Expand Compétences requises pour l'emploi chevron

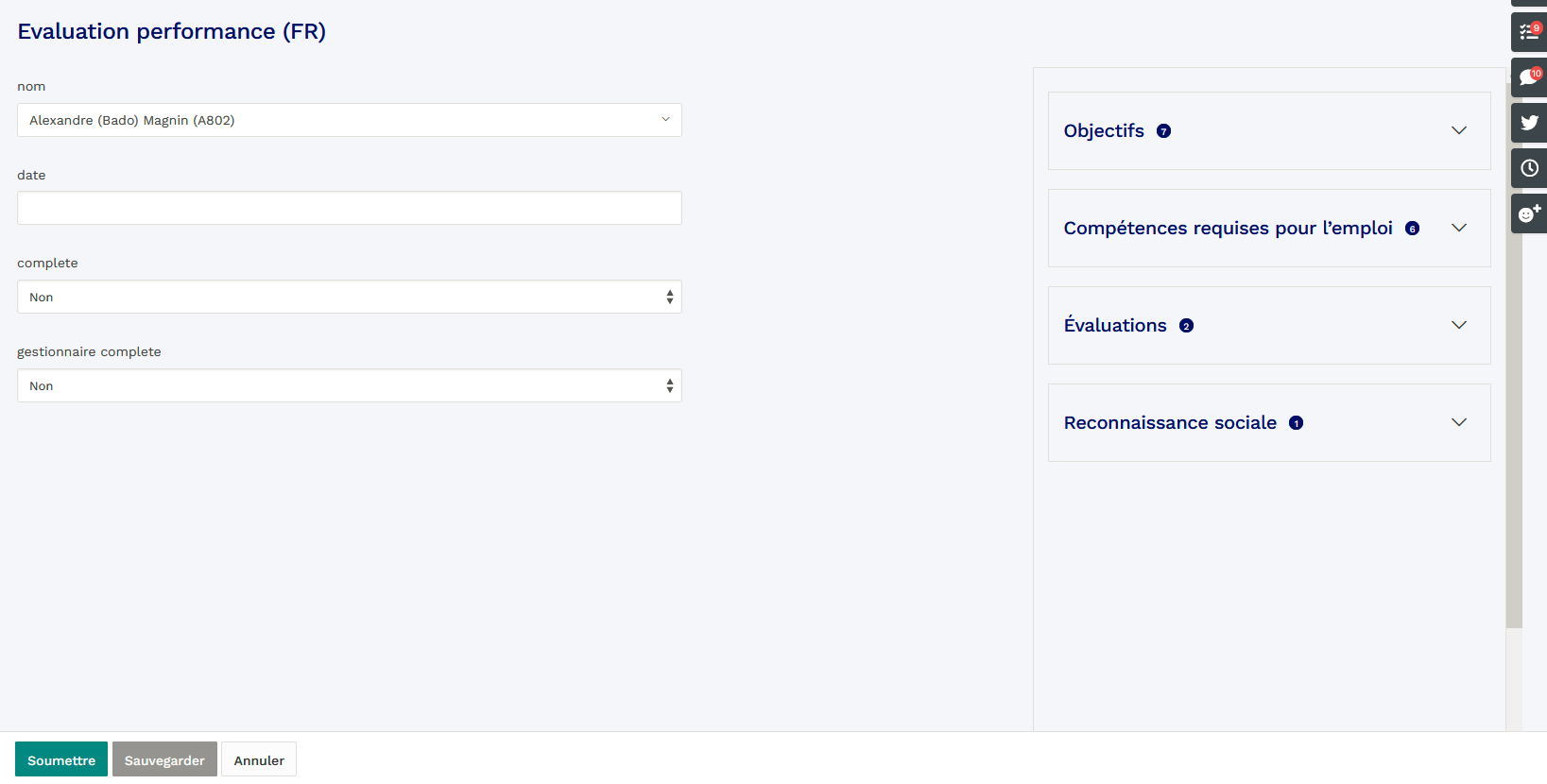(1458, 228)
